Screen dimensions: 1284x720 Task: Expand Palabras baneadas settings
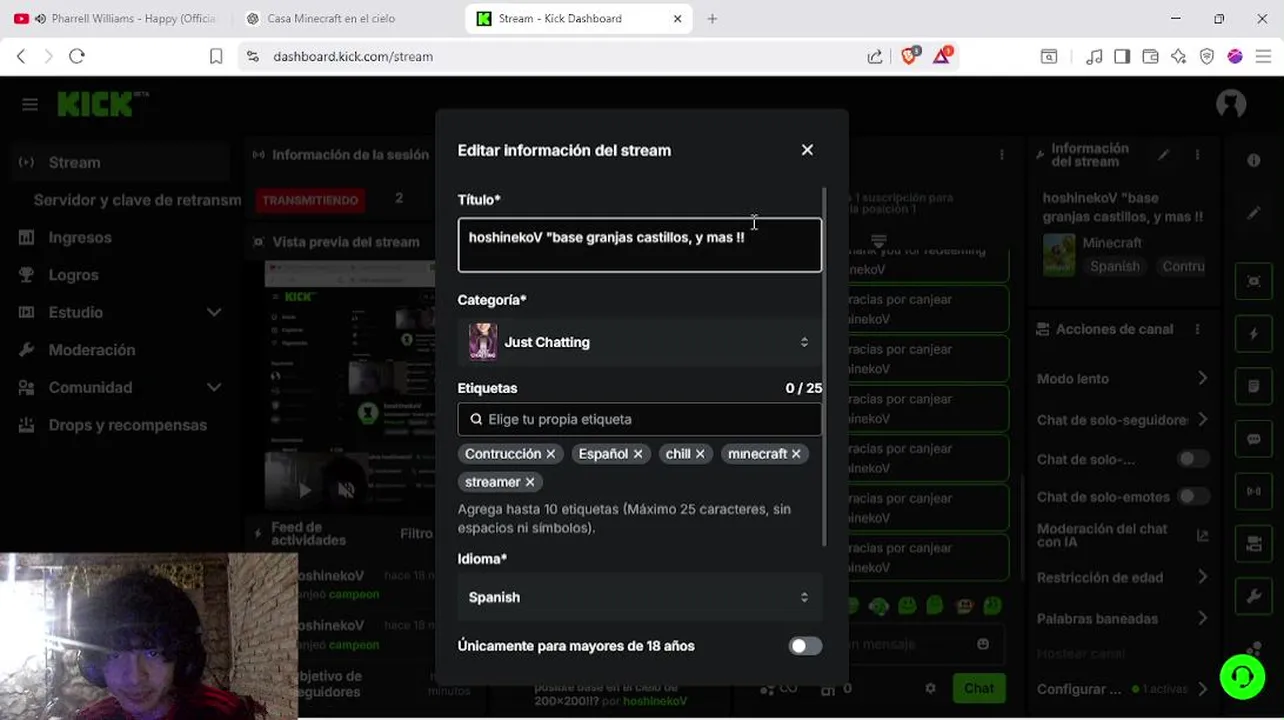(x=1202, y=619)
